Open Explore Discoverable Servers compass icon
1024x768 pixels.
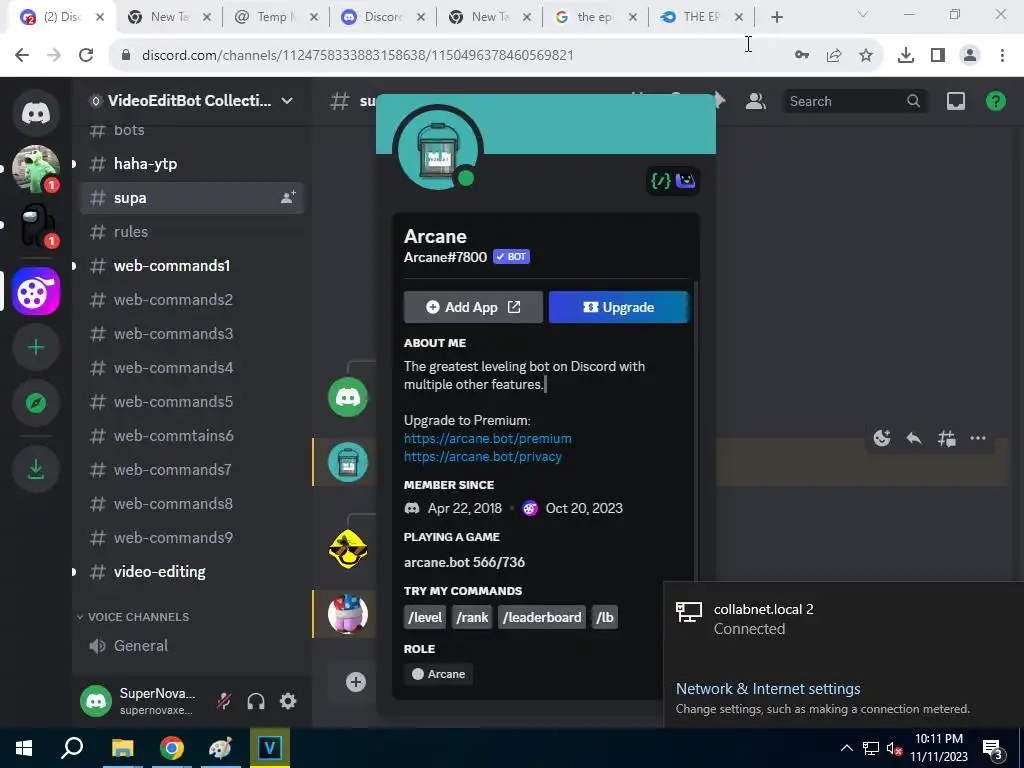(36, 403)
